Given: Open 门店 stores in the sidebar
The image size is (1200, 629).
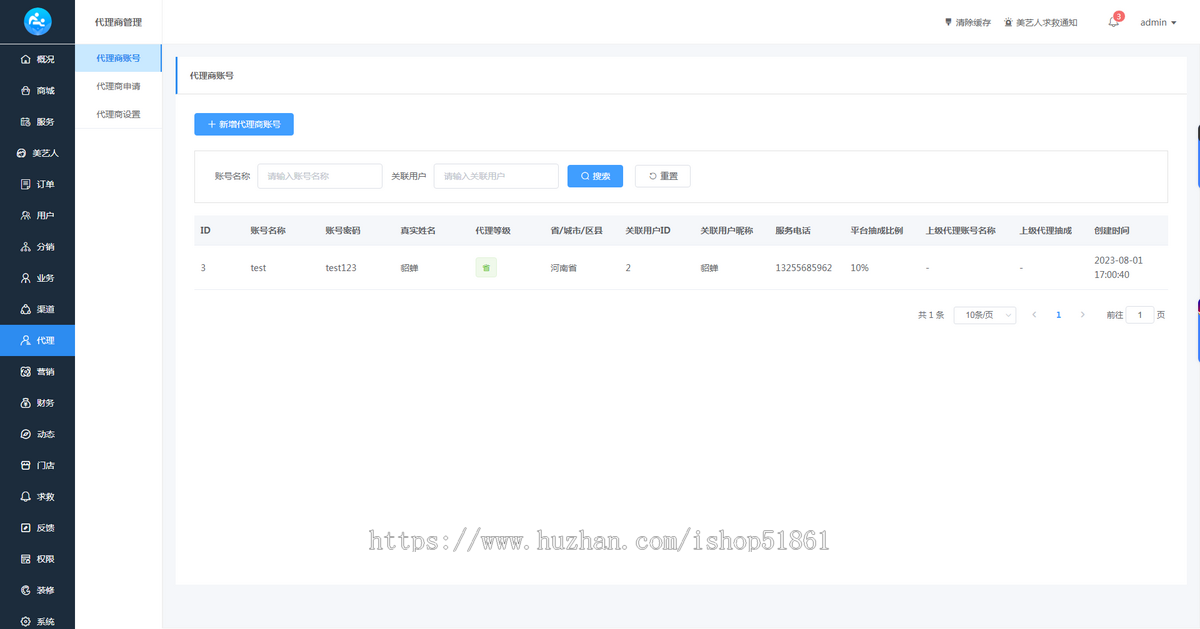Looking at the screenshot, I should 37,465.
